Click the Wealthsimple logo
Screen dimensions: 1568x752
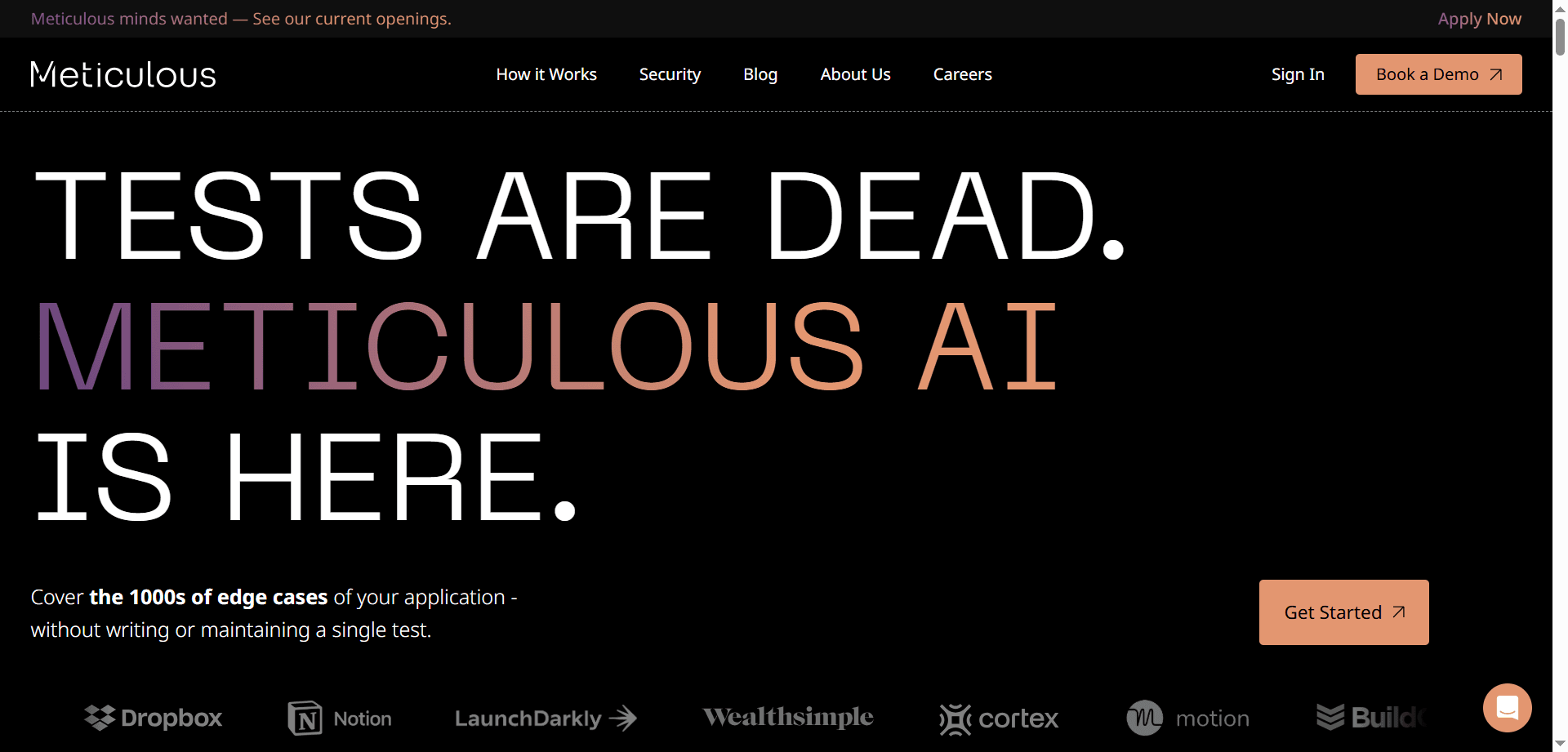click(786, 717)
